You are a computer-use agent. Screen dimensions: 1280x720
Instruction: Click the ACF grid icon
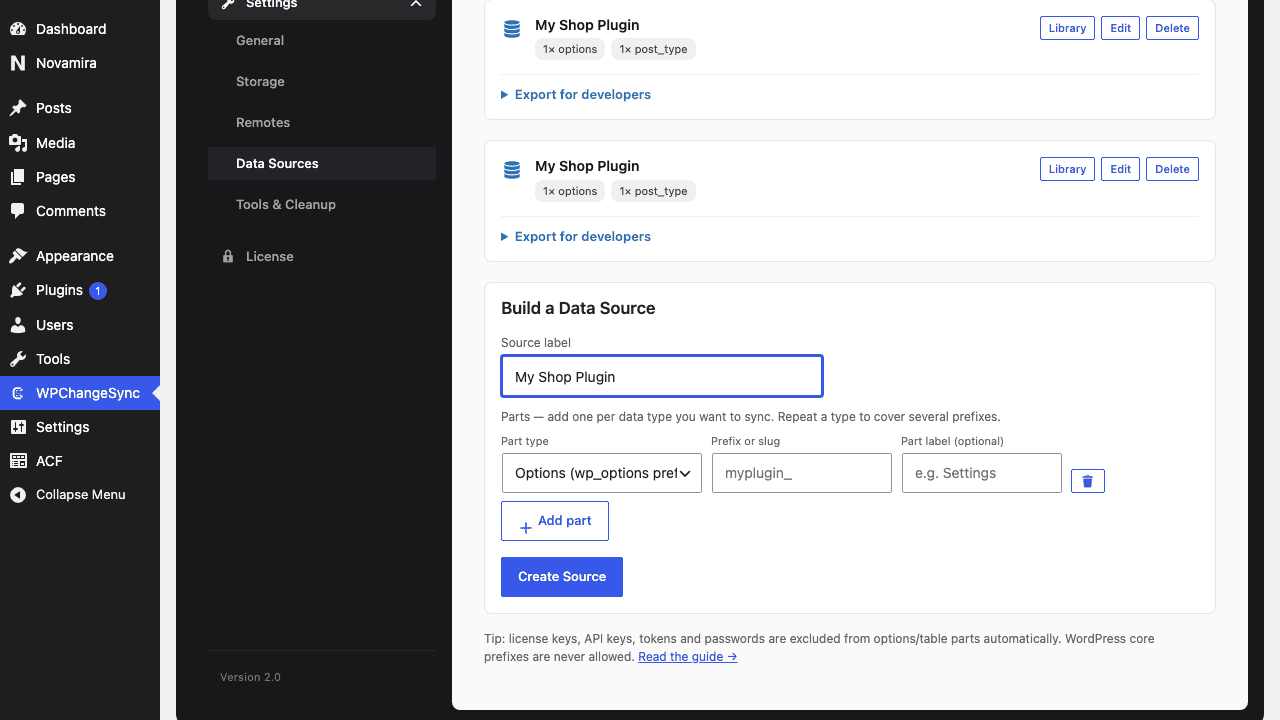coord(18,461)
